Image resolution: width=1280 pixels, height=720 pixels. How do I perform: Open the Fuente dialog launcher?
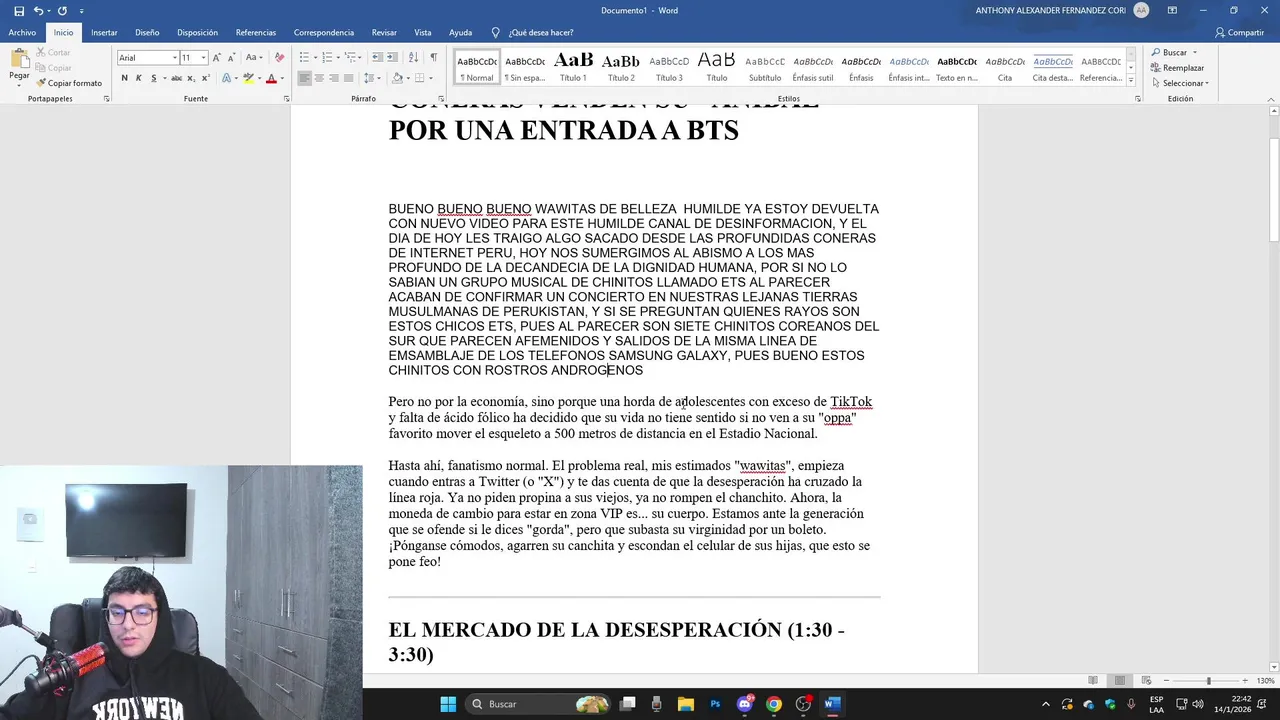pos(287,99)
